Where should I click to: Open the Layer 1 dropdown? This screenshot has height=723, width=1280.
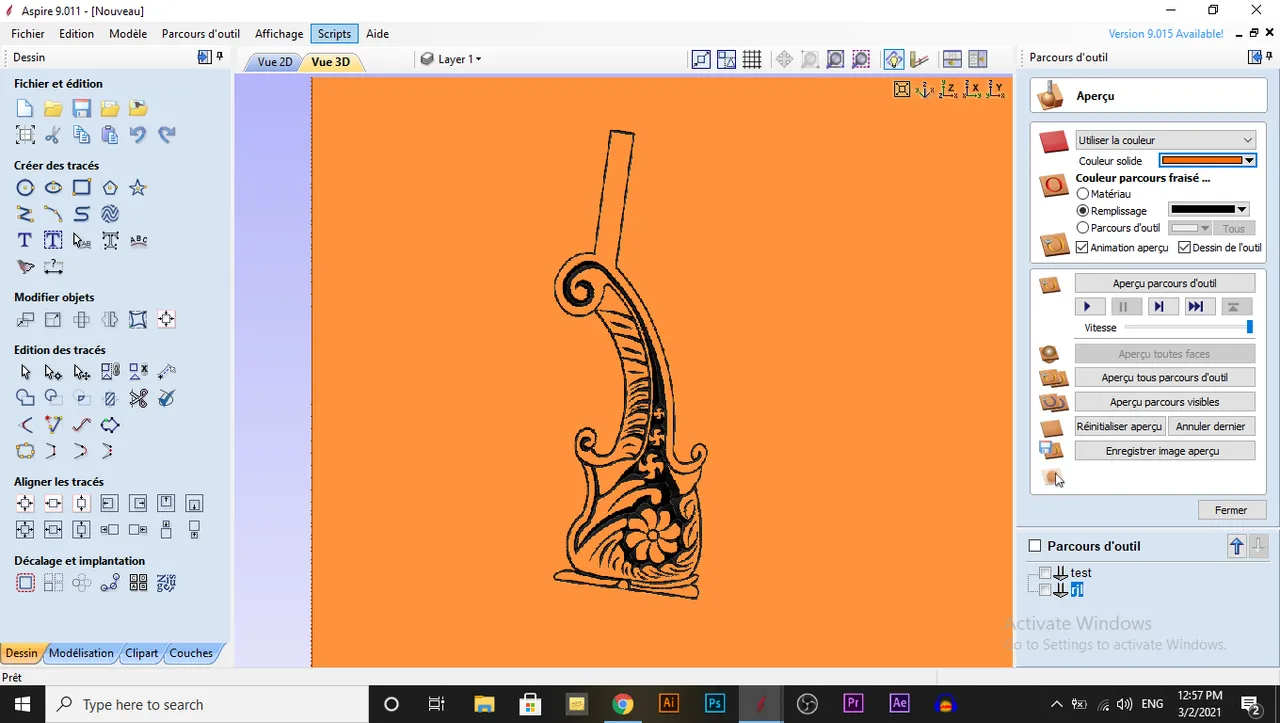click(451, 59)
